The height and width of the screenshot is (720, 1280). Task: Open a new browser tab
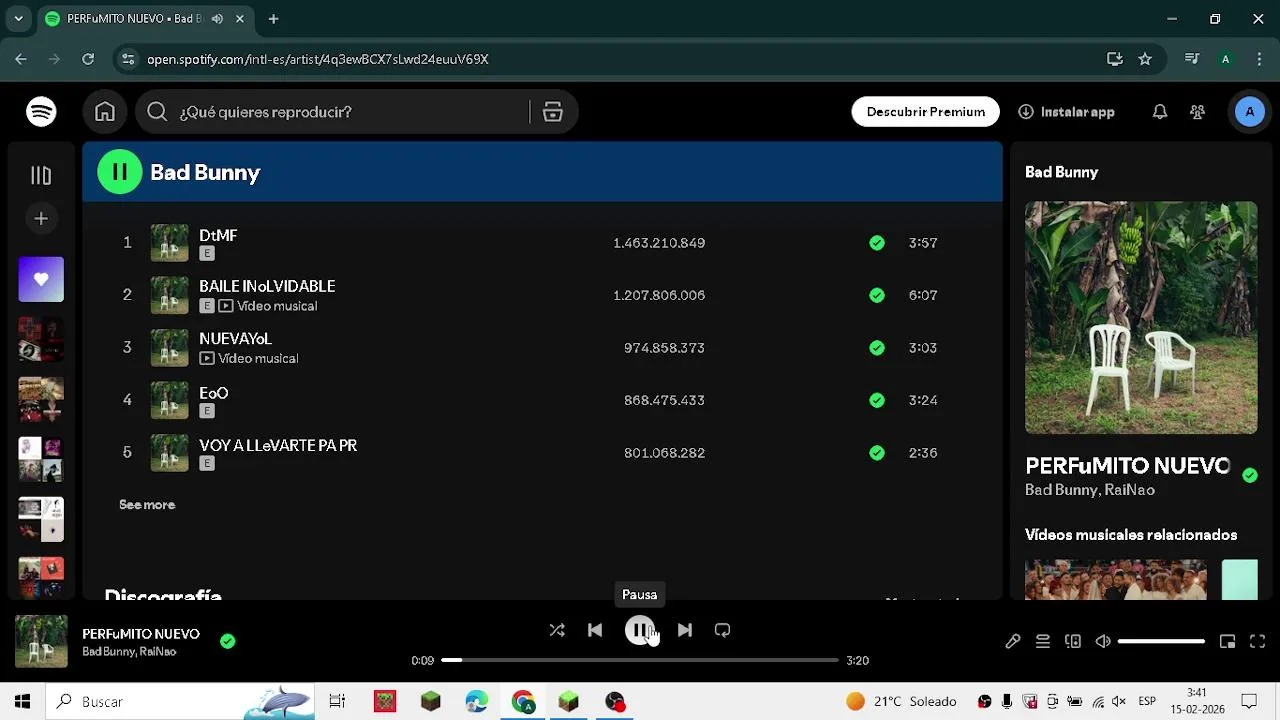[x=273, y=18]
